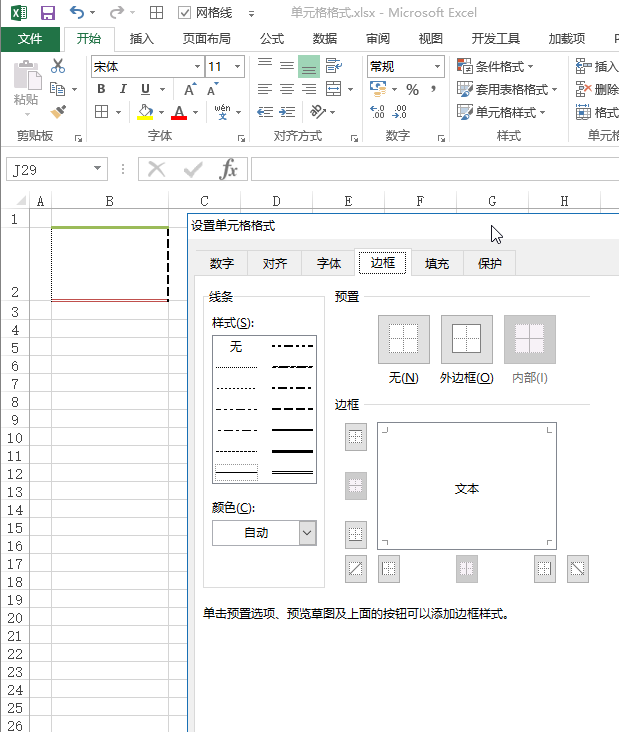Click the fill color paint bucket

point(145,112)
